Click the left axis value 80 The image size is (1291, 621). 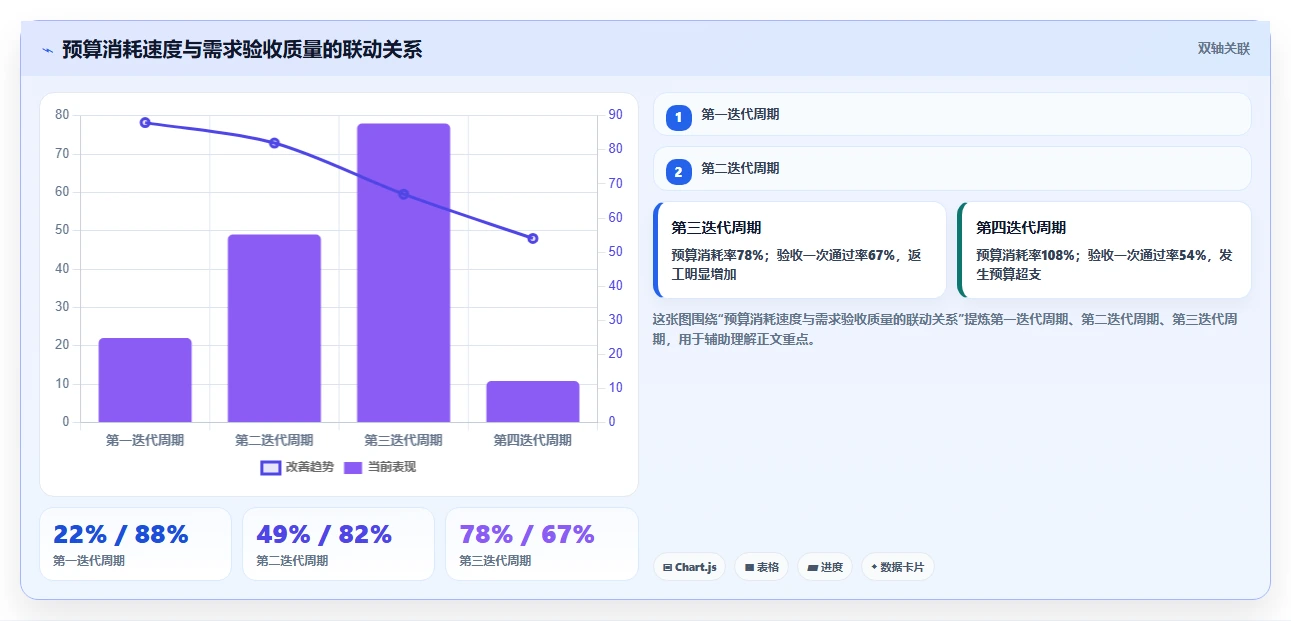(x=62, y=115)
